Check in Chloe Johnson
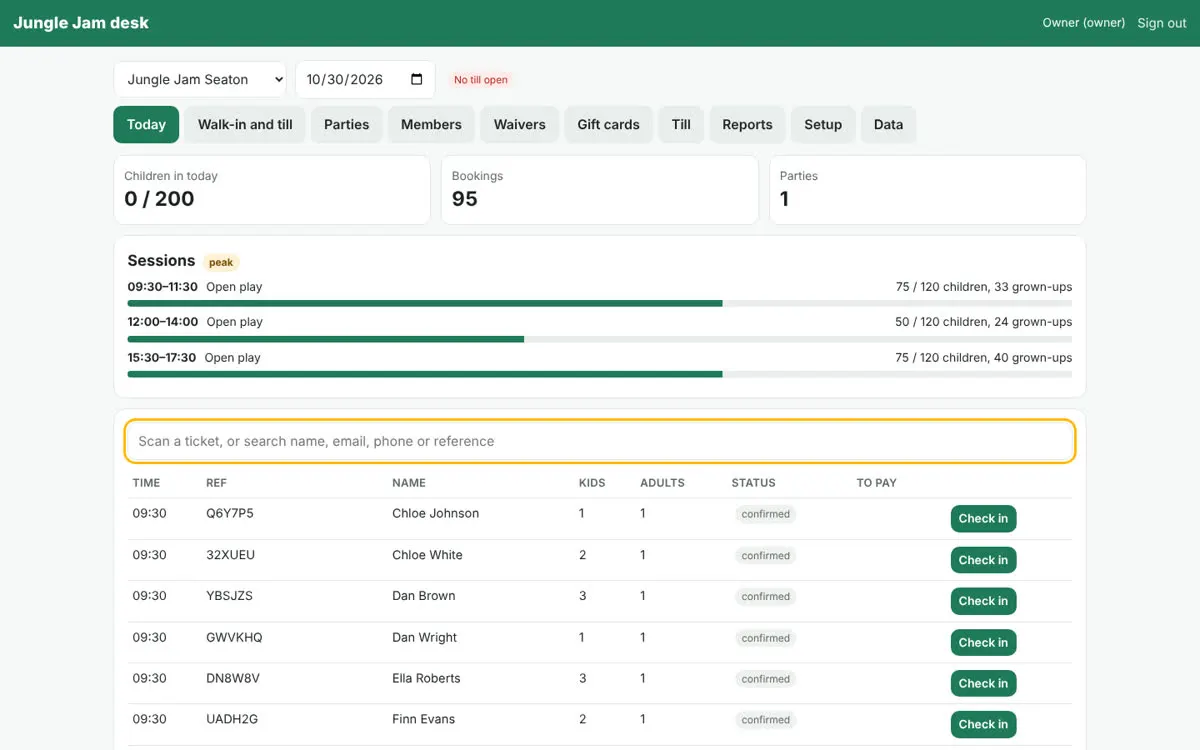The height and width of the screenshot is (750, 1200). pyautogui.click(x=983, y=518)
